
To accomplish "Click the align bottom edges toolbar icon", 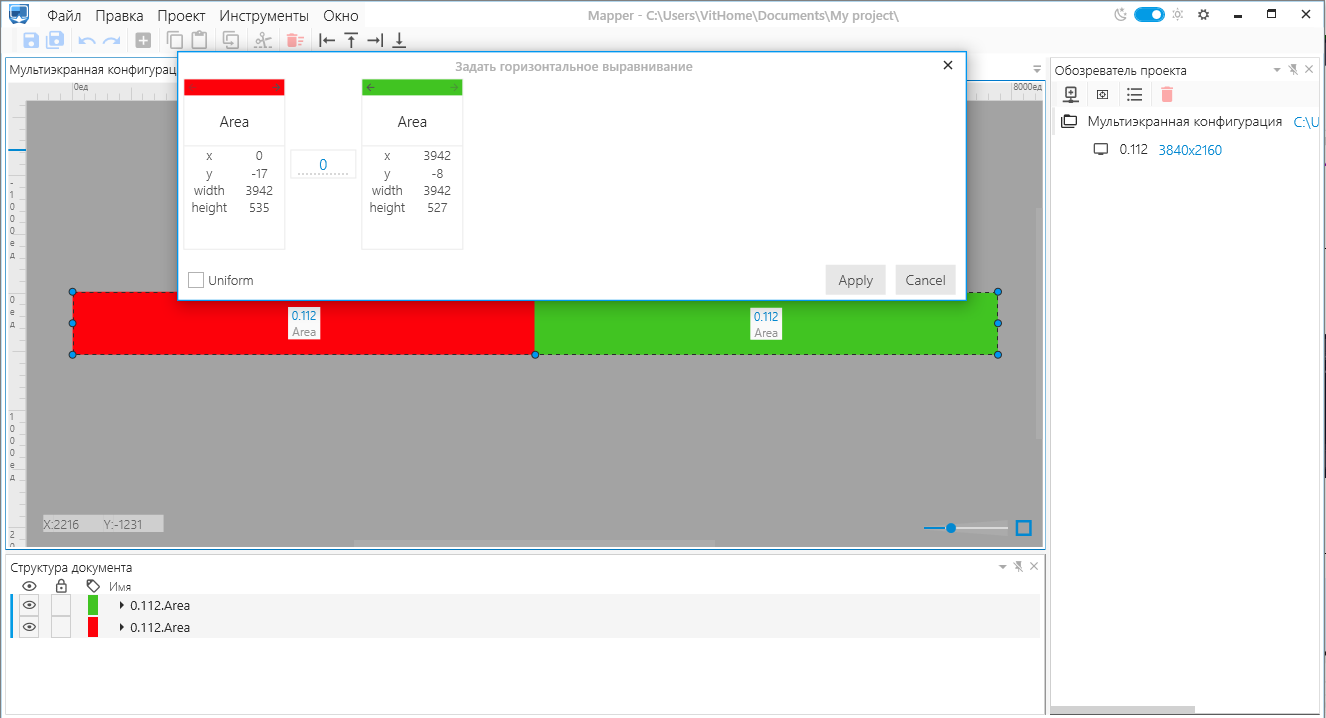I will click(399, 40).
